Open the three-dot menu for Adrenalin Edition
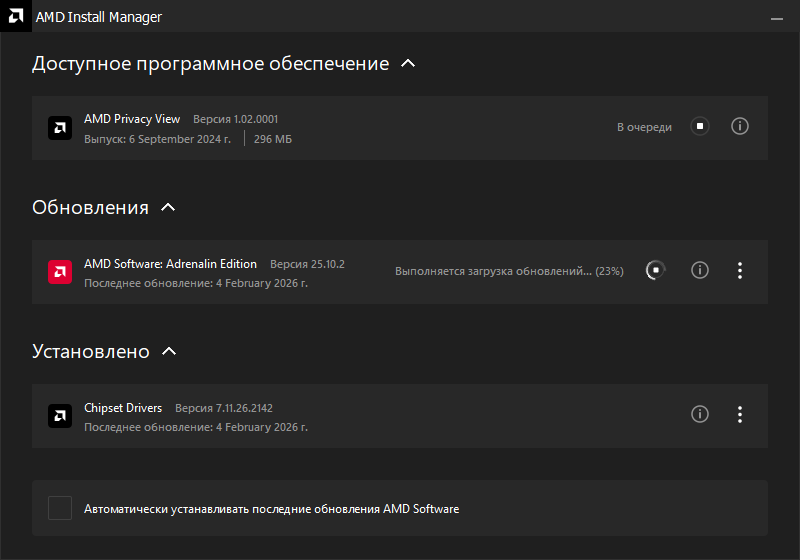 tap(740, 270)
